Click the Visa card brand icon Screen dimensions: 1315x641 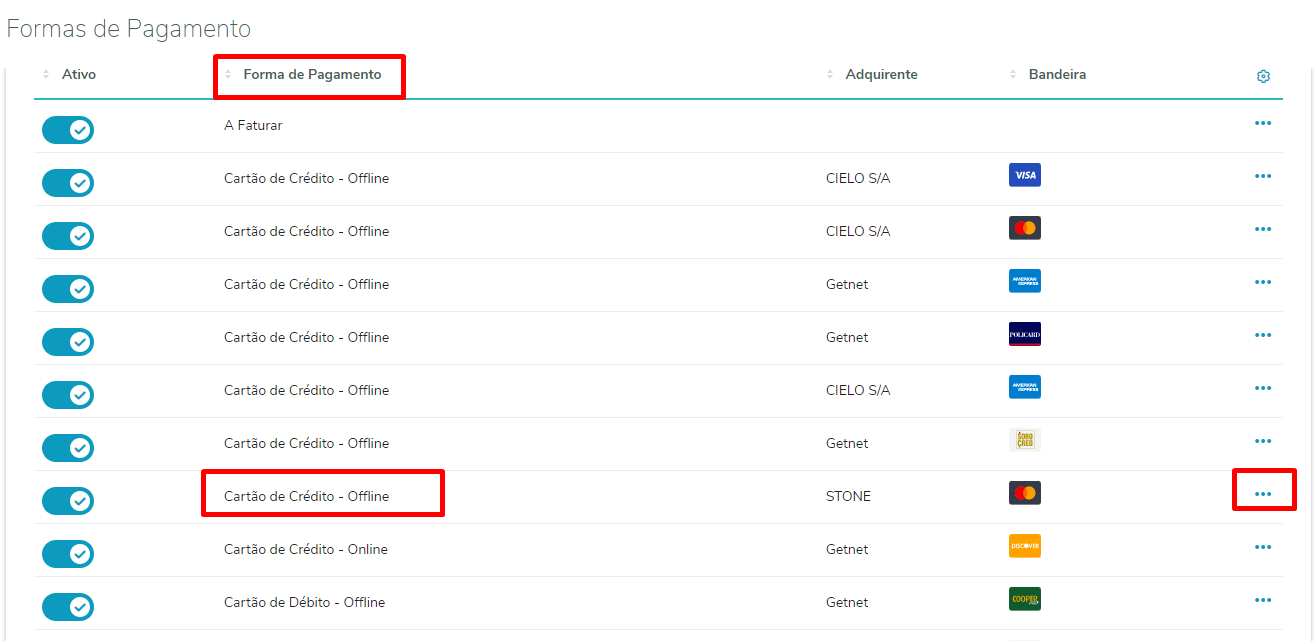1025,175
